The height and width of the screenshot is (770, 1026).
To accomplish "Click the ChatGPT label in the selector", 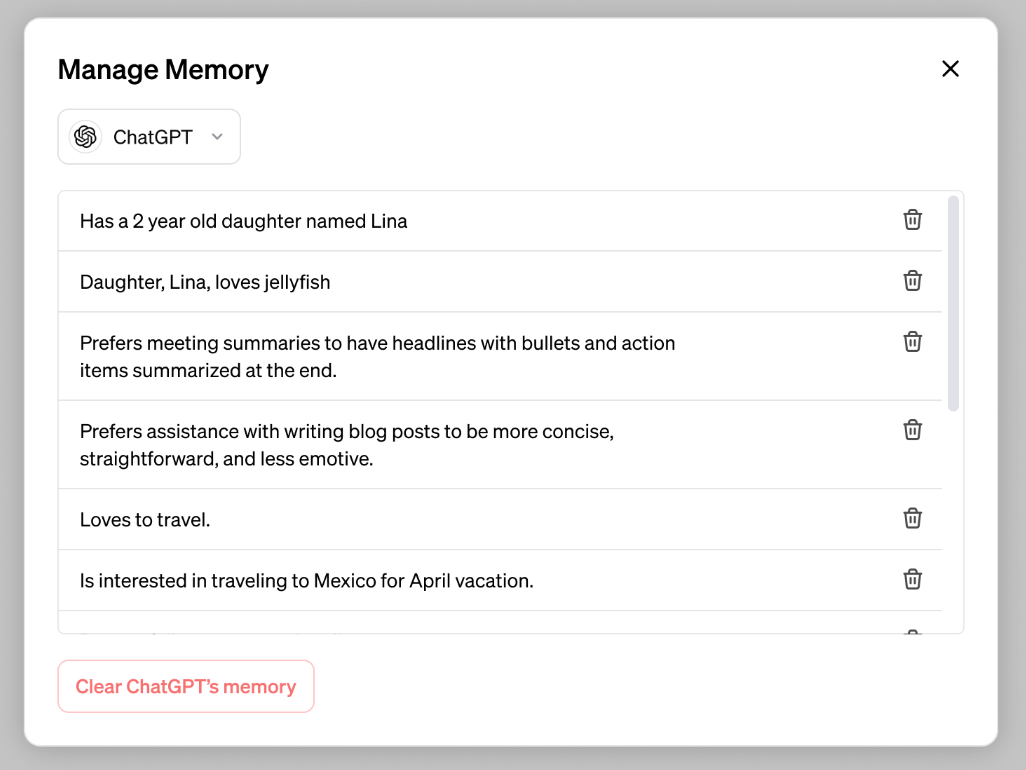I will (152, 137).
